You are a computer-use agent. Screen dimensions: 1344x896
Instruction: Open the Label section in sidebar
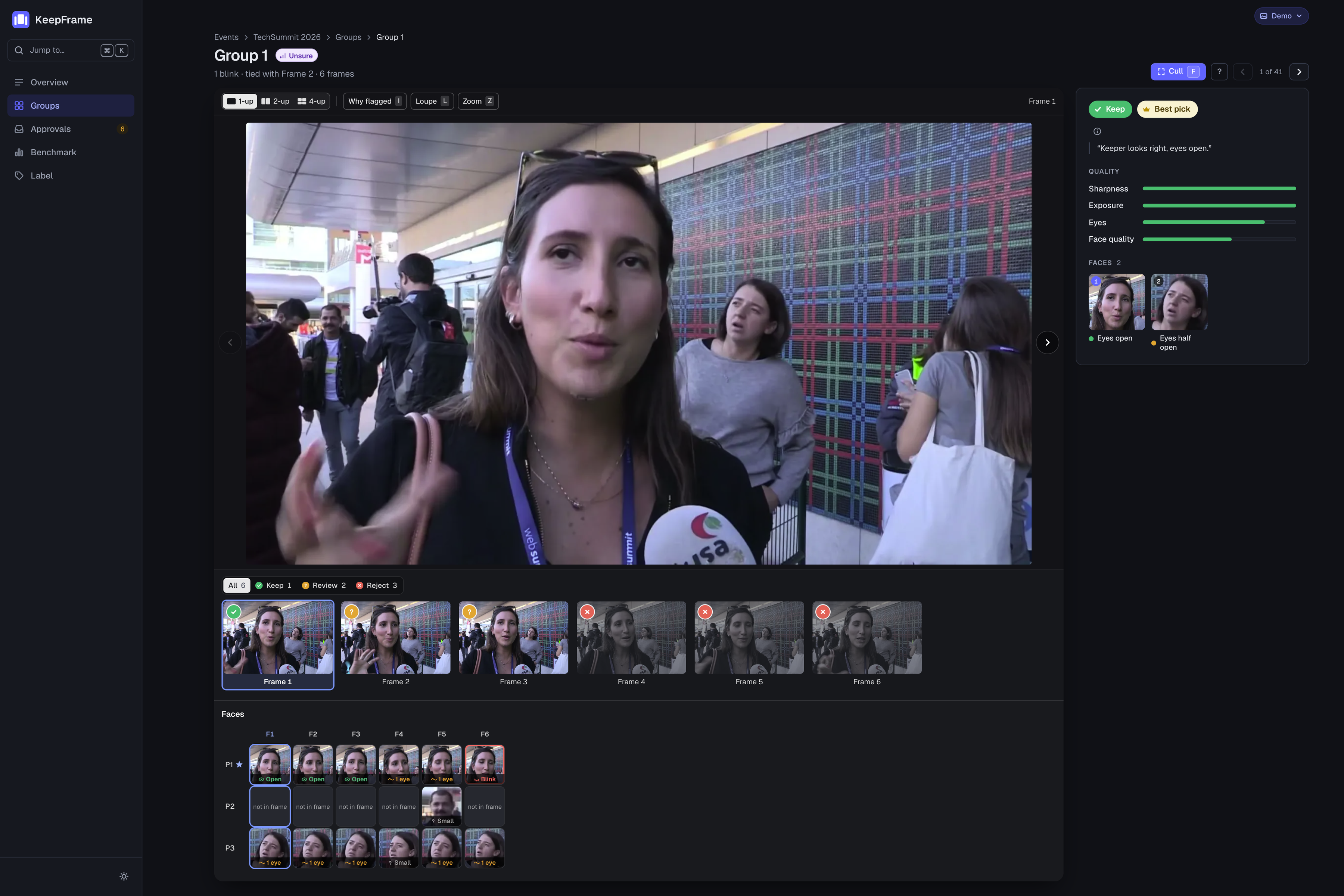click(x=71, y=175)
